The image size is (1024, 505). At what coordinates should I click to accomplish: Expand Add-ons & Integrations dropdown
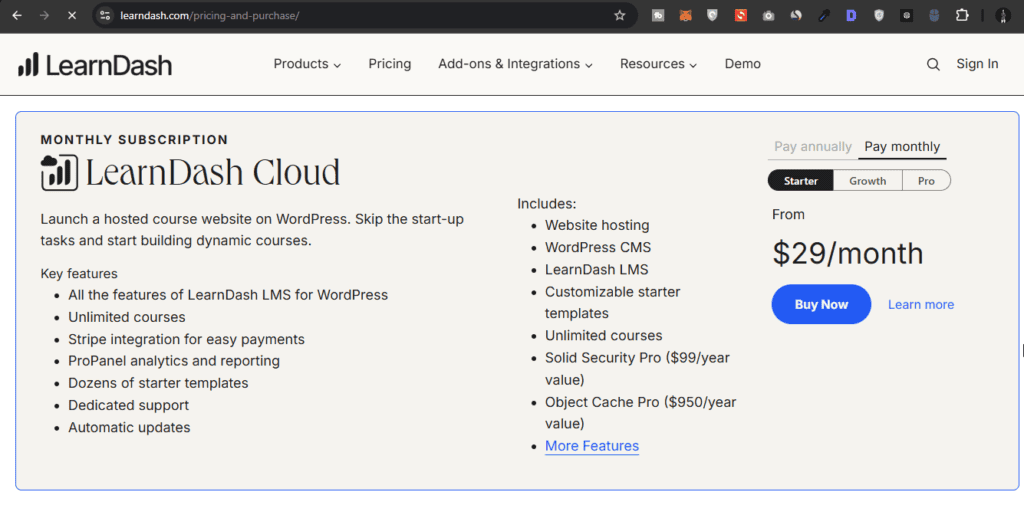click(x=515, y=64)
